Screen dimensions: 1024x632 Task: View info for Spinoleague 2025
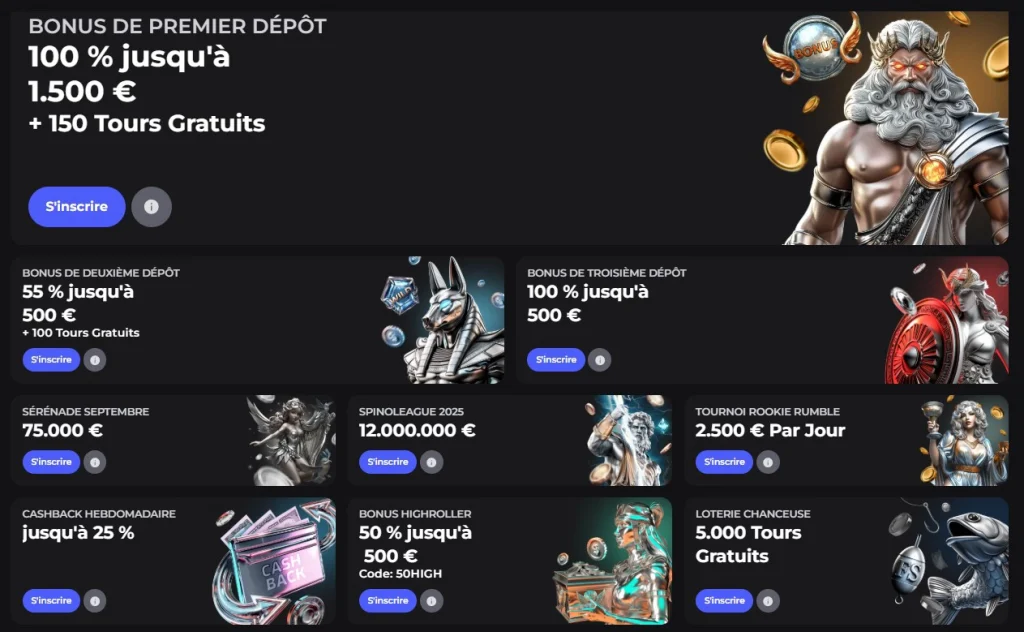click(x=431, y=462)
